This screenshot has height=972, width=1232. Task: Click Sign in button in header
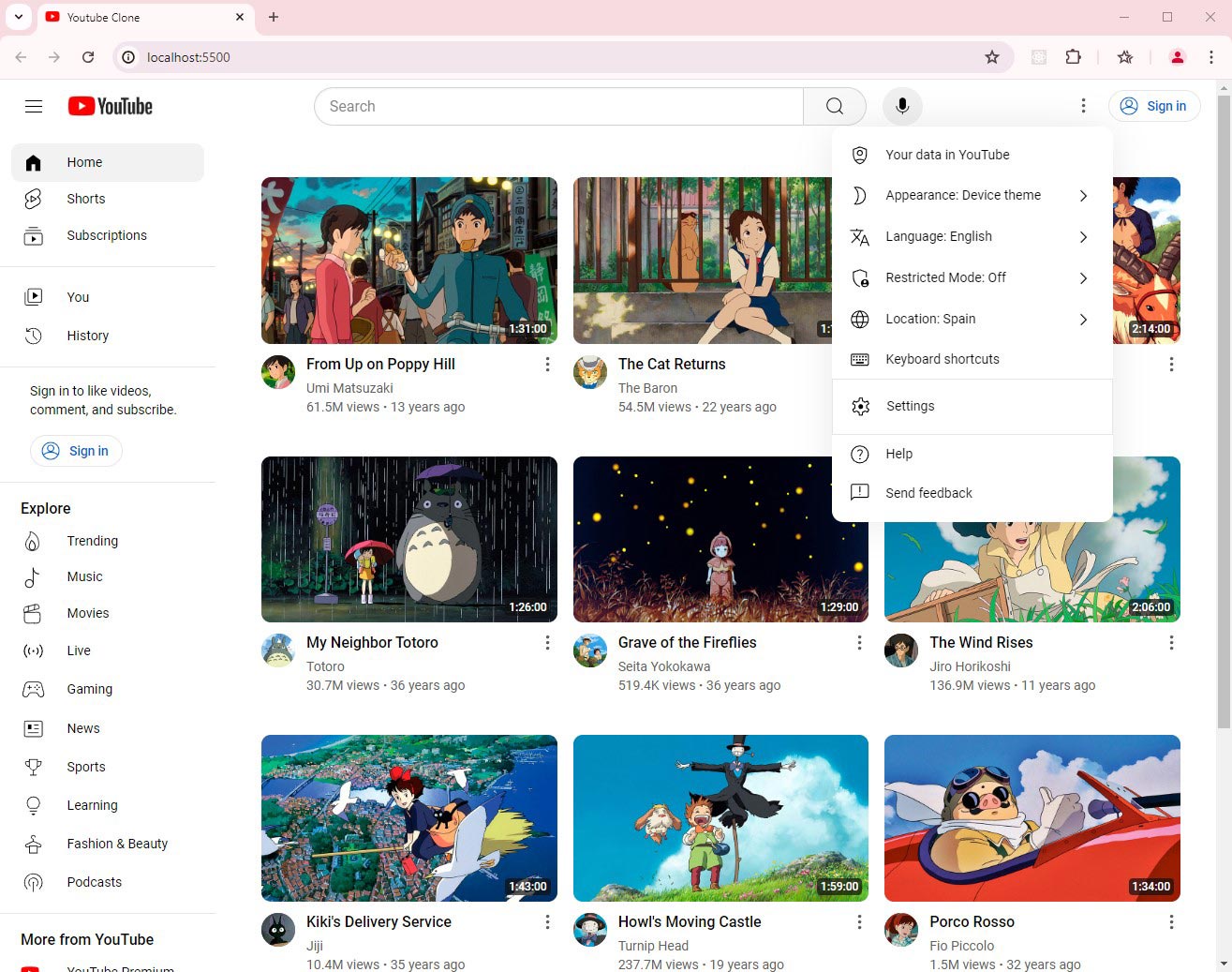click(x=1154, y=106)
